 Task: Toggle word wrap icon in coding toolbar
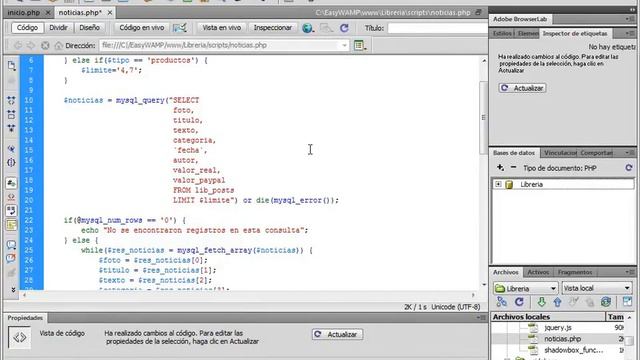click(11, 211)
